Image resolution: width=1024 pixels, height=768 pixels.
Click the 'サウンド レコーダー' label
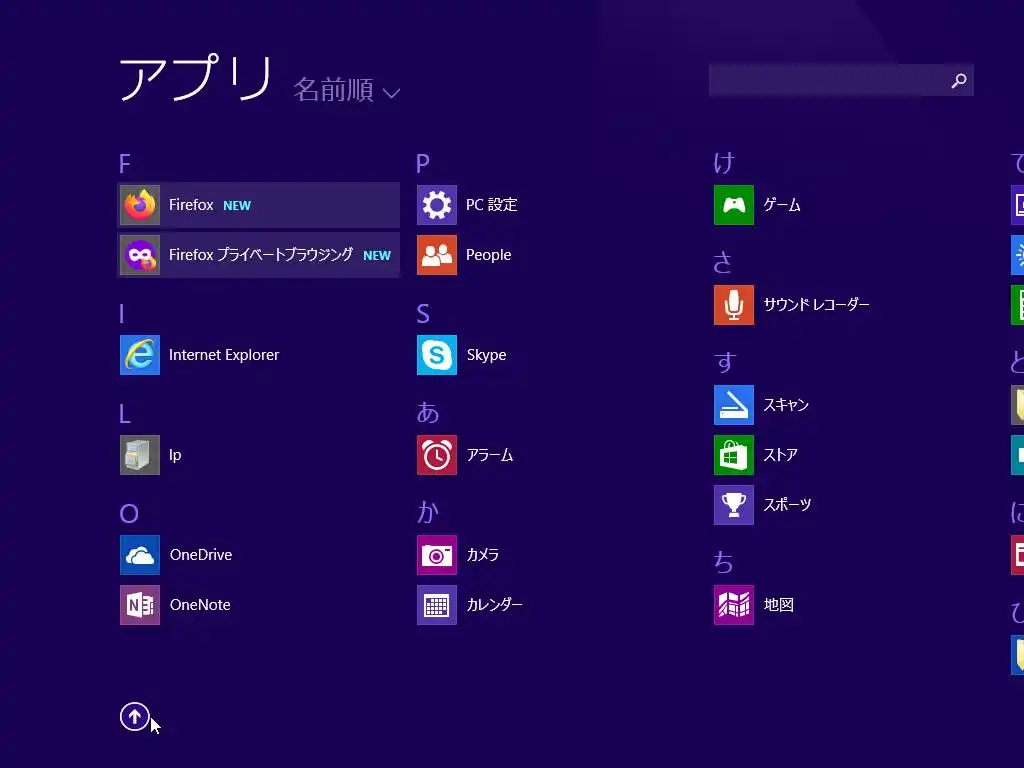(x=816, y=305)
